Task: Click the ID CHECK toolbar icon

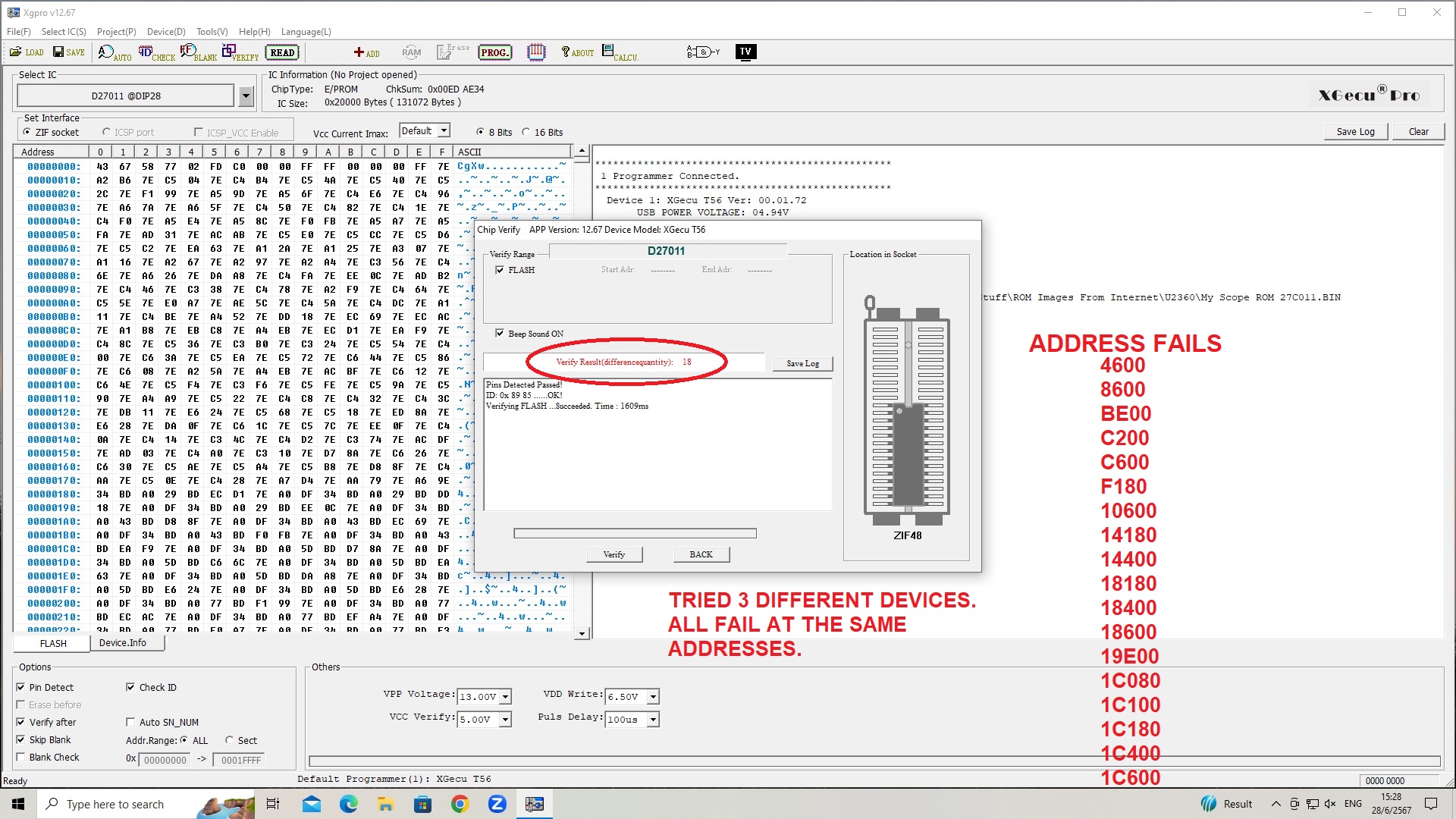Action: 156,52
